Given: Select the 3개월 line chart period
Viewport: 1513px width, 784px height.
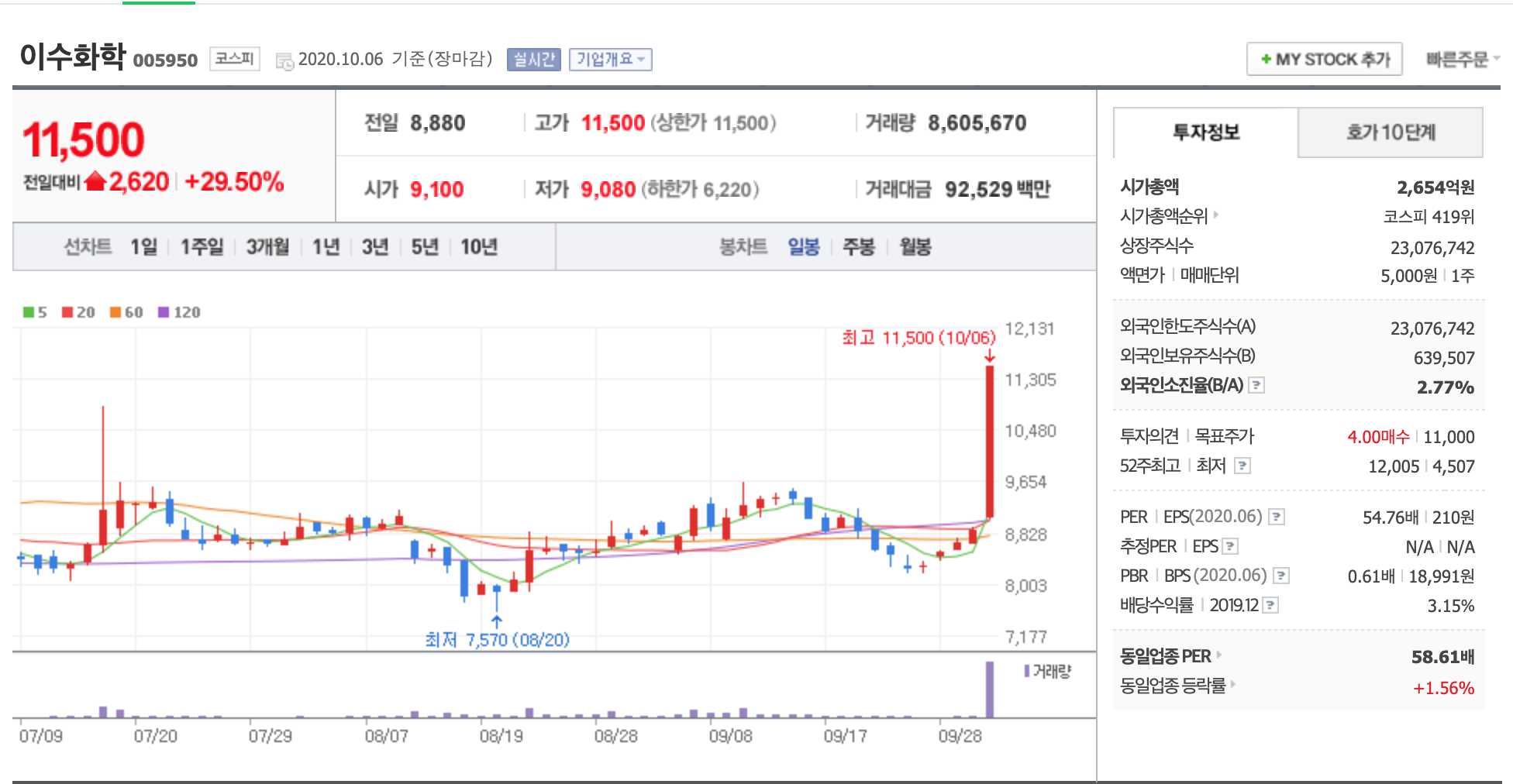Looking at the screenshot, I should (267, 247).
